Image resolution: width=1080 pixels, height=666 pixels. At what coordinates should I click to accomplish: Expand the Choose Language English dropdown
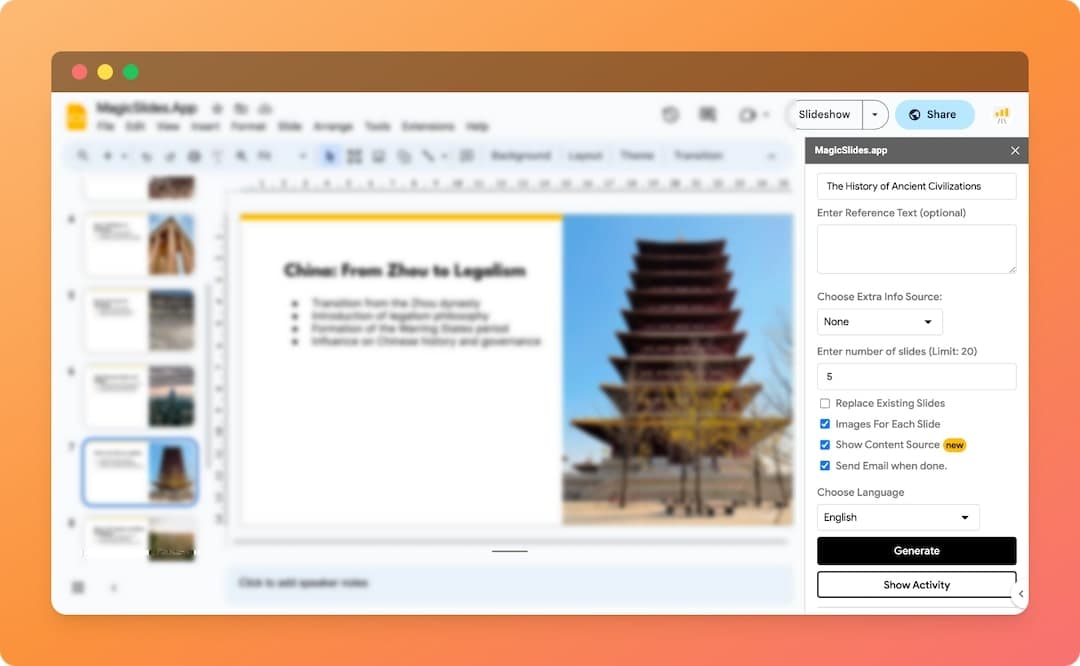point(897,517)
